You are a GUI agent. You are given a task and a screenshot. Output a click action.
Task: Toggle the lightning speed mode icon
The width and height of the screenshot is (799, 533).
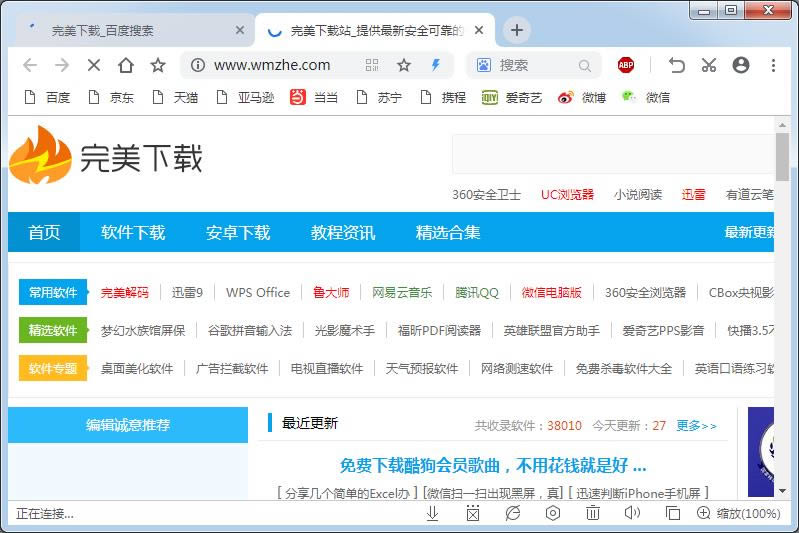pyautogui.click(x=436, y=65)
